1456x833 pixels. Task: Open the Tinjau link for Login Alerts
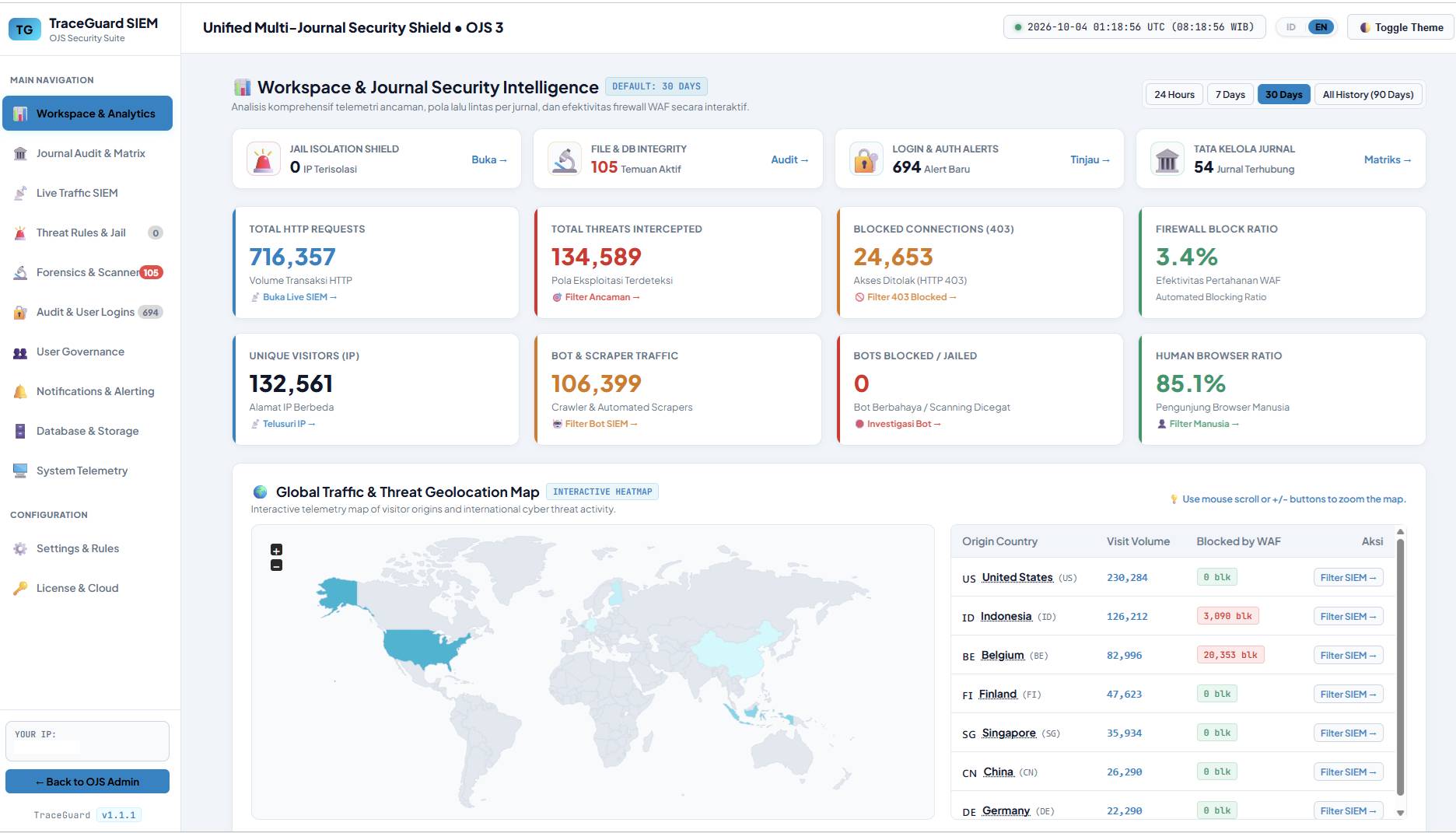click(1090, 159)
